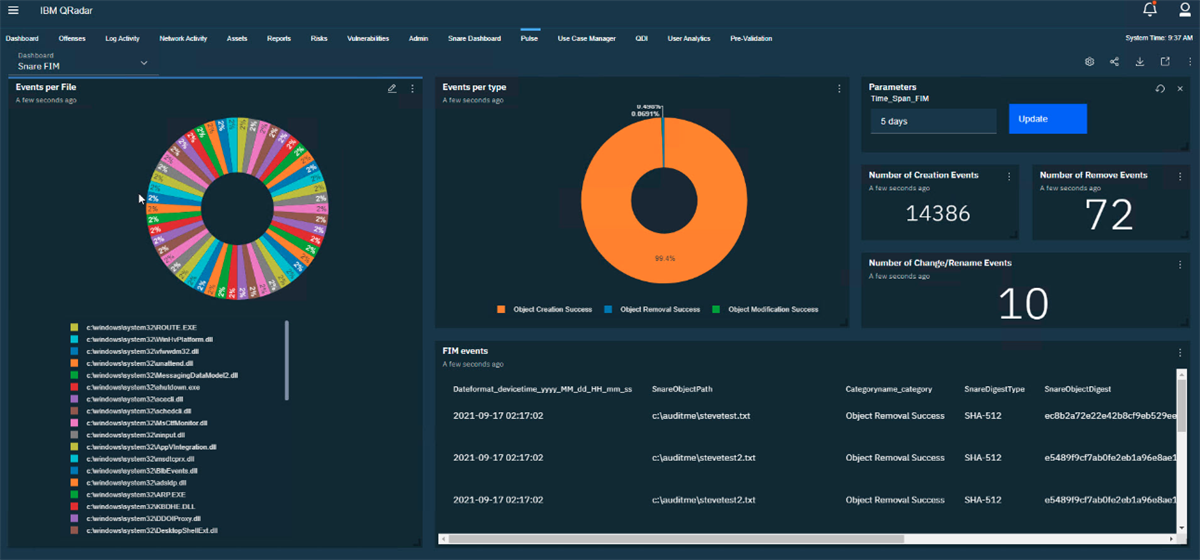Open the Network Activity tab

point(183,38)
